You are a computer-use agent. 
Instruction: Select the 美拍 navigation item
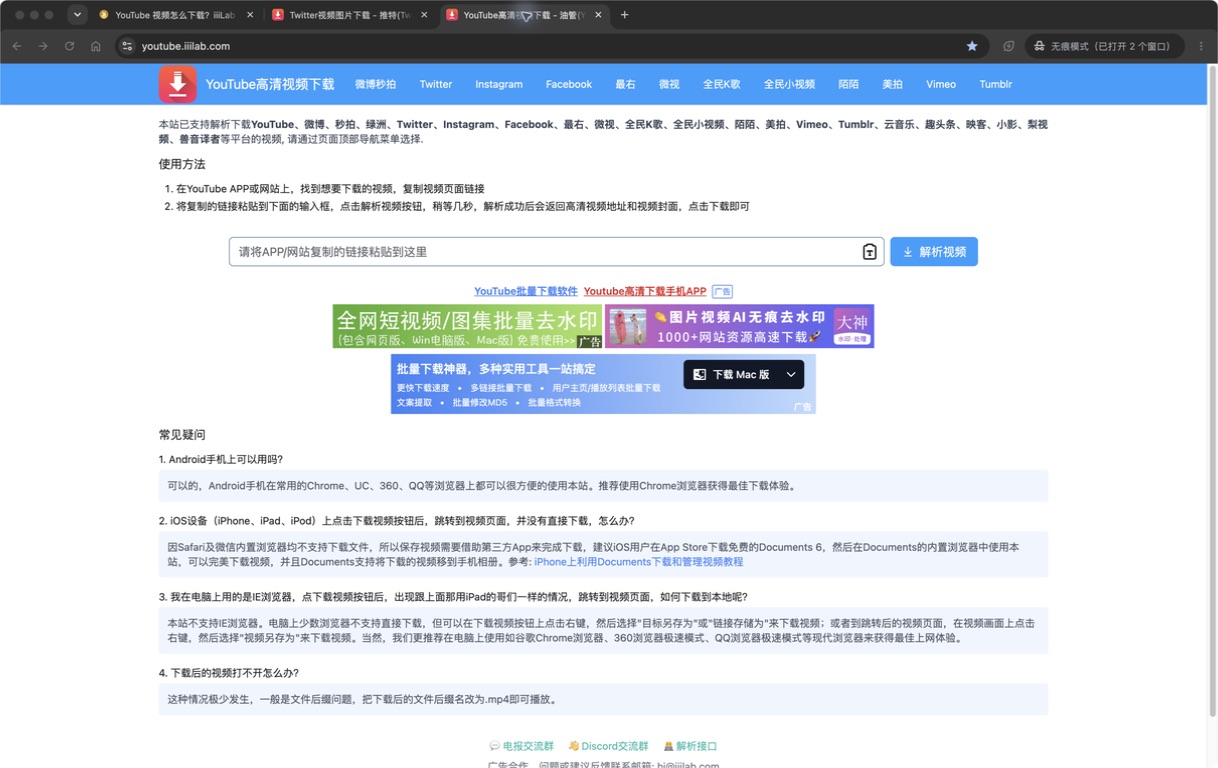(x=892, y=84)
